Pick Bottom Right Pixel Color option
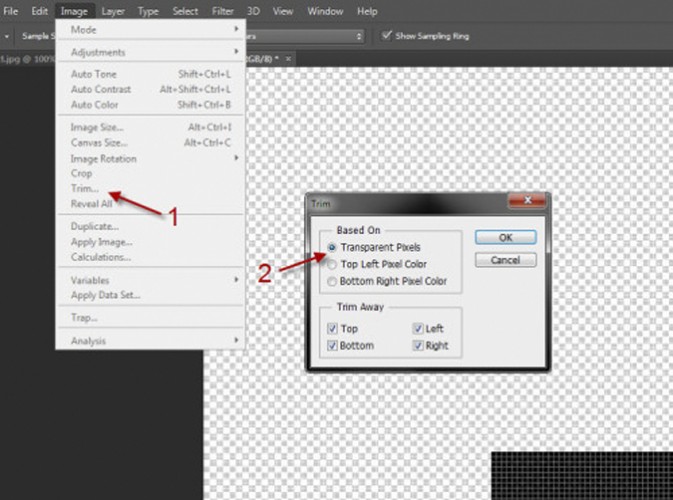The image size is (673, 500). pyautogui.click(x=332, y=281)
